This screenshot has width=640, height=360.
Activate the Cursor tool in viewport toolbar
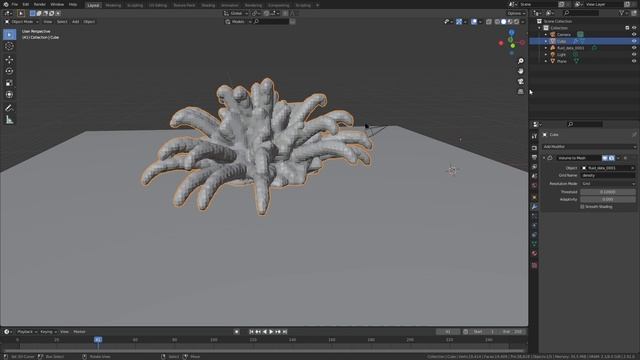[x=9, y=46]
